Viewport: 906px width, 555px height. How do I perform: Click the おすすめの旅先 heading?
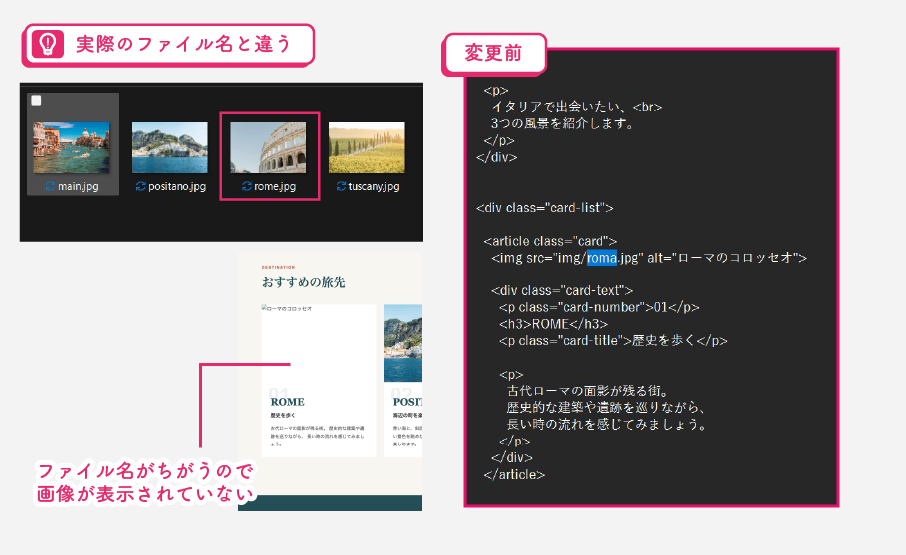click(x=303, y=282)
